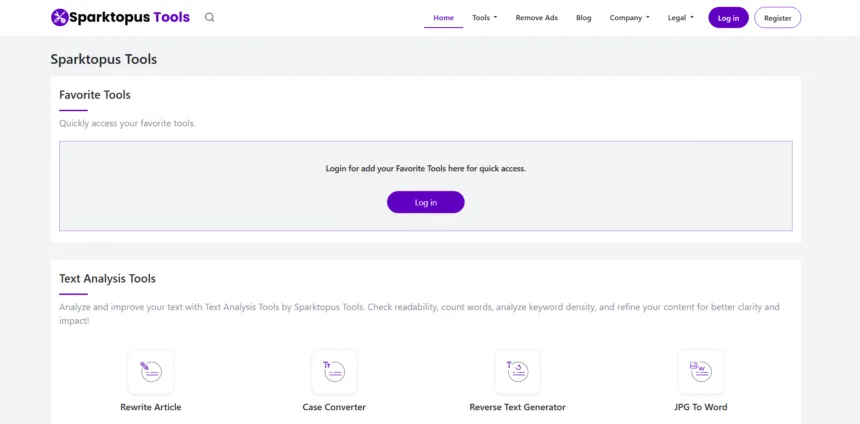This screenshot has width=860, height=424.
Task: Click the Register button
Action: pos(777,18)
